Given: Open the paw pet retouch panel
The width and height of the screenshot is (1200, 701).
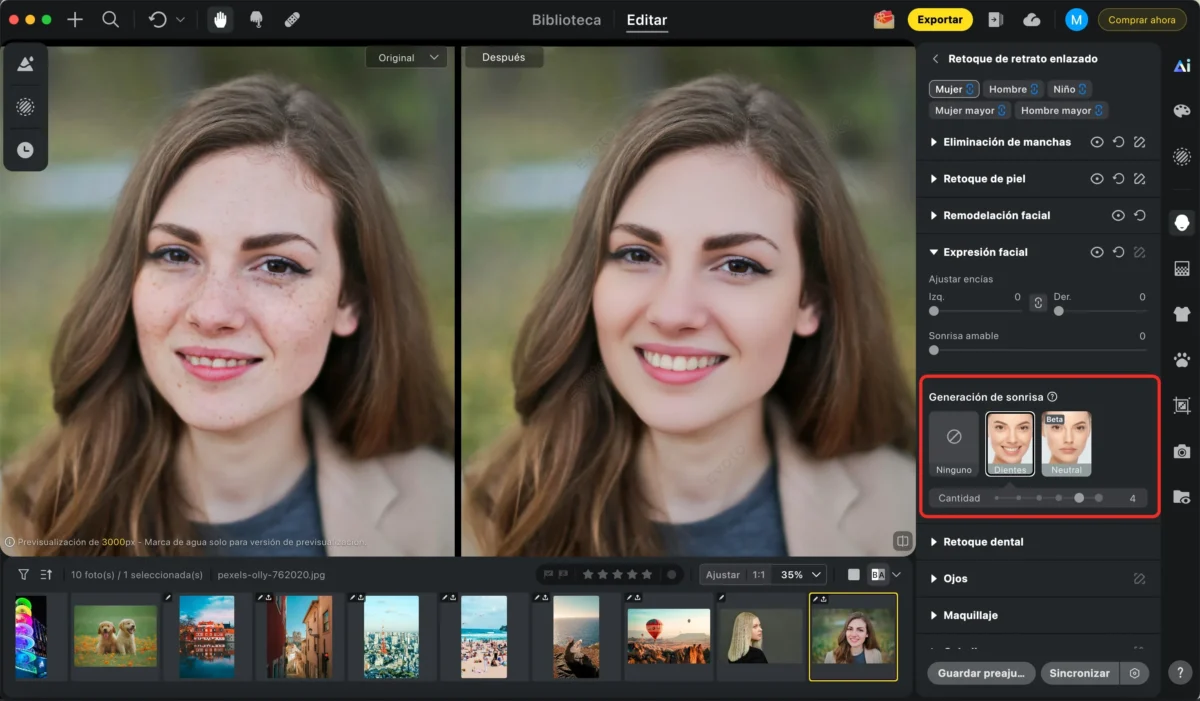Looking at the screenshot, I should coord(1182,359).
